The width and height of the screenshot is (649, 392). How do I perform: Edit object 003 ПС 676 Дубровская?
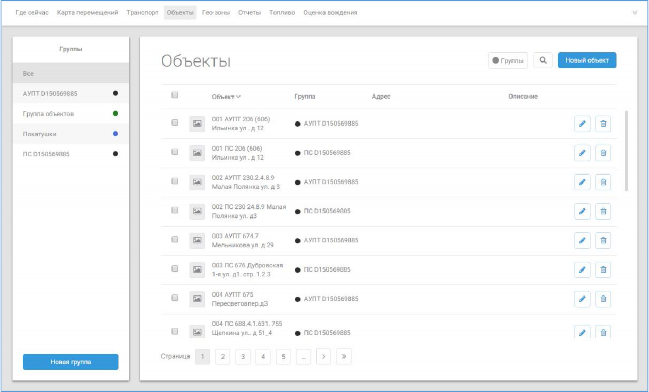coord(582,270)
